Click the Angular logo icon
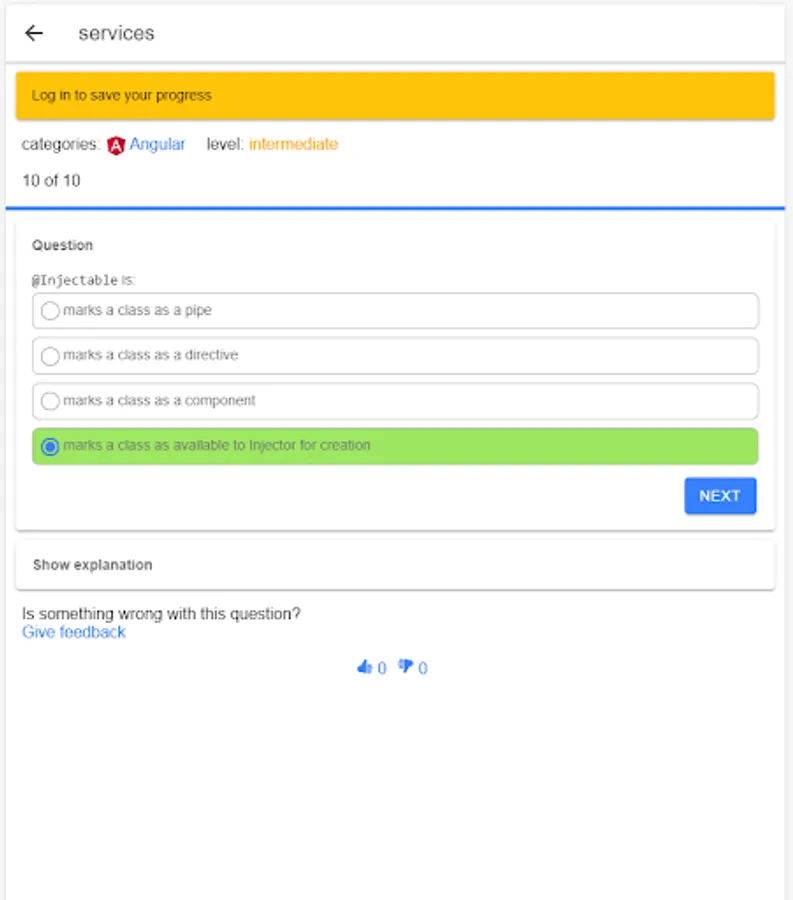This screenshot has width=793, height=900. 116,145
